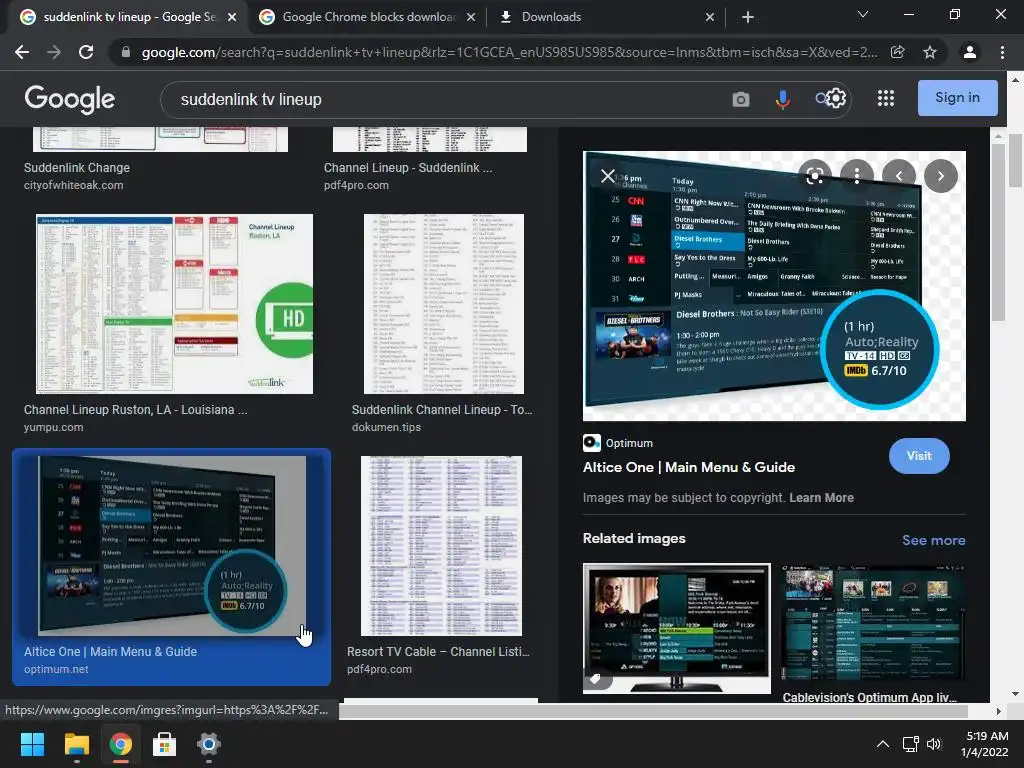Share this page from address bar

point(898,52)
